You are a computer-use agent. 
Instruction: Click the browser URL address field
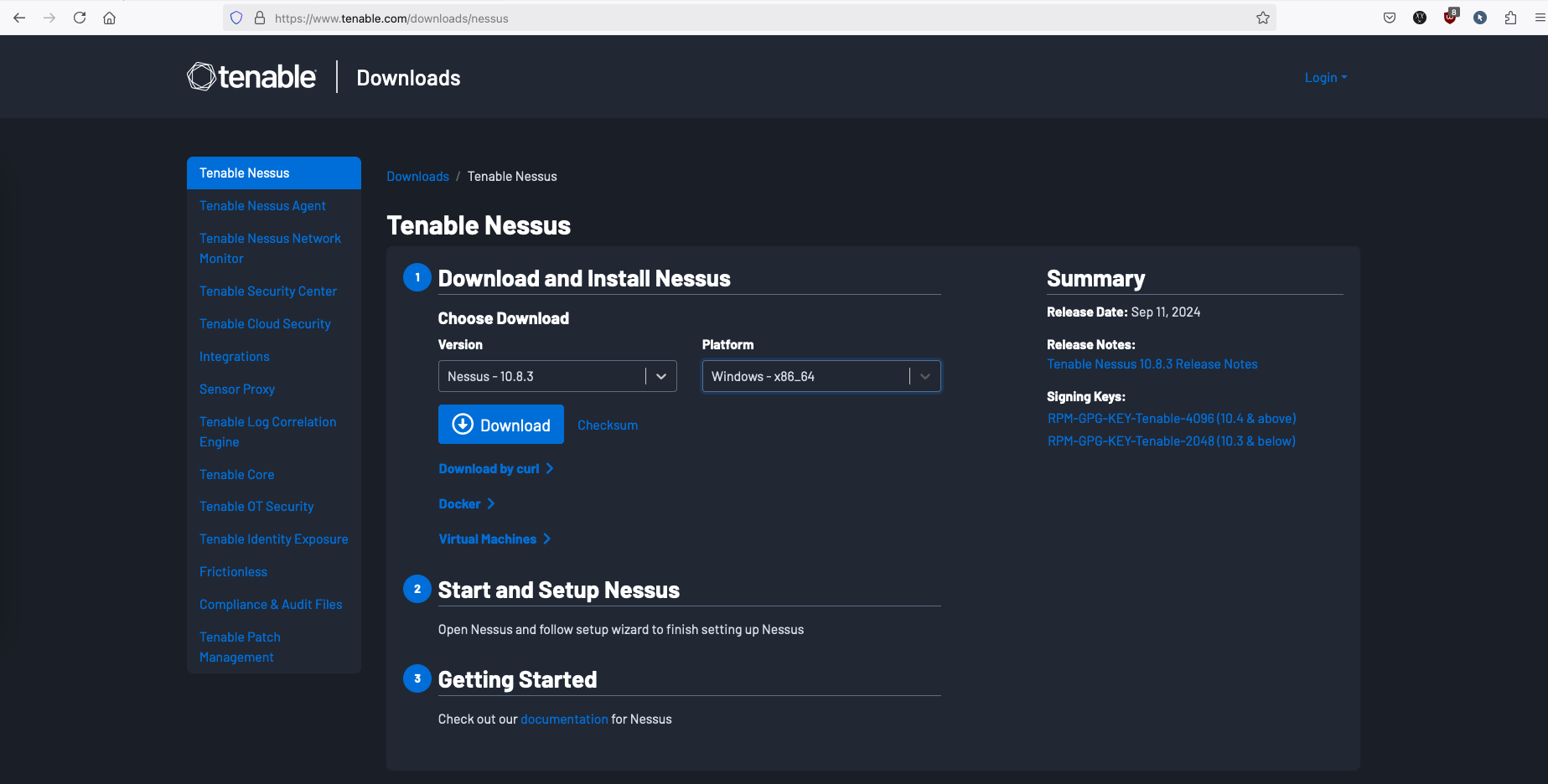[x=754, y=18]
